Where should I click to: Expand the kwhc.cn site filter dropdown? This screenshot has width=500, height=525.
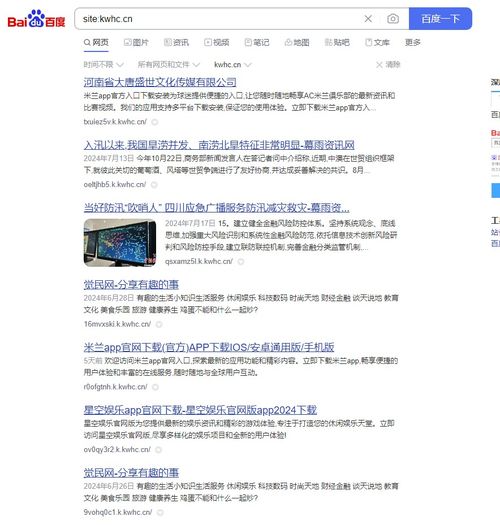tap(232, 64)
